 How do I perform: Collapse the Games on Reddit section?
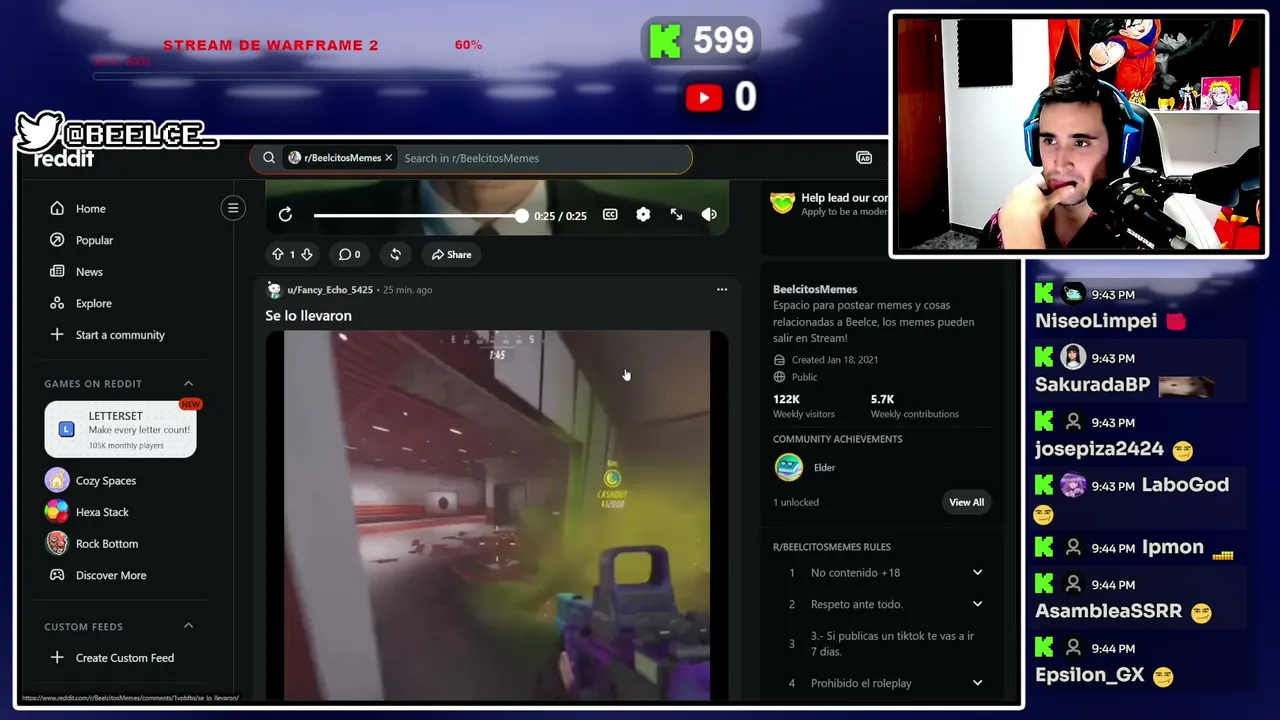pos(188,384)
